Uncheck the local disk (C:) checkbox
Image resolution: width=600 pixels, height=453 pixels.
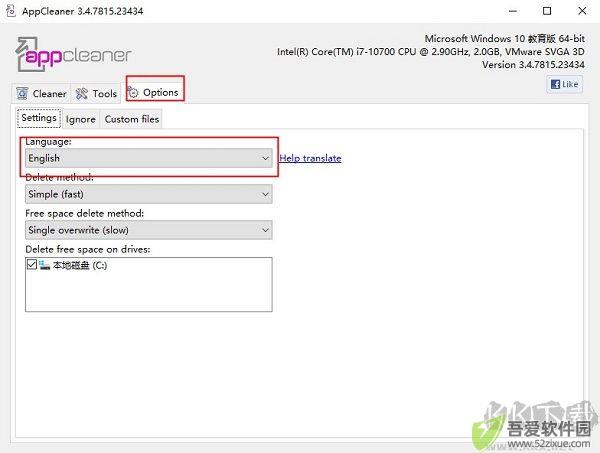(32, 264)
